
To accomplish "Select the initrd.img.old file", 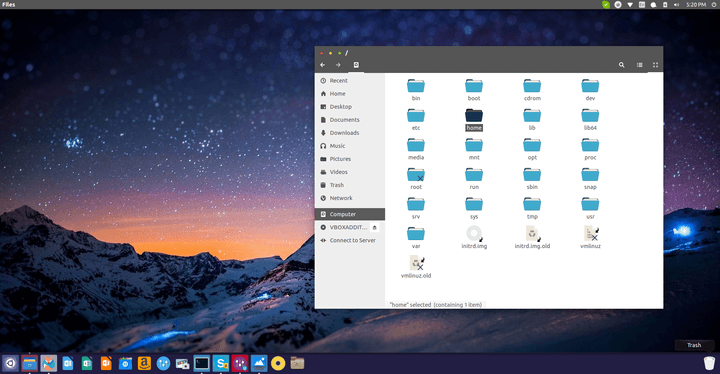I will [x=532, y=238].
